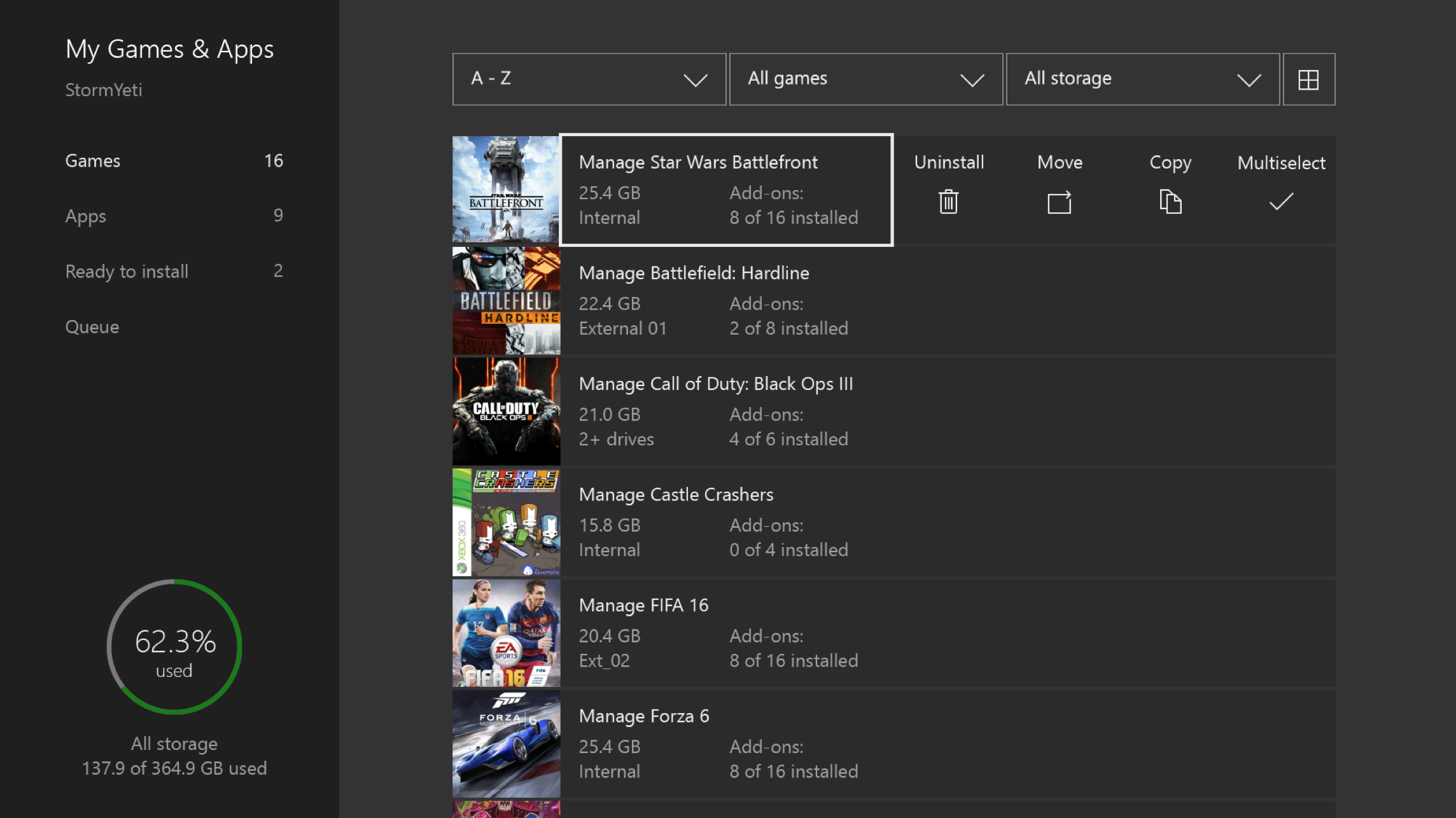Select Games in the sidebar
The image size is (1456, 818).
tap(174, 161)
